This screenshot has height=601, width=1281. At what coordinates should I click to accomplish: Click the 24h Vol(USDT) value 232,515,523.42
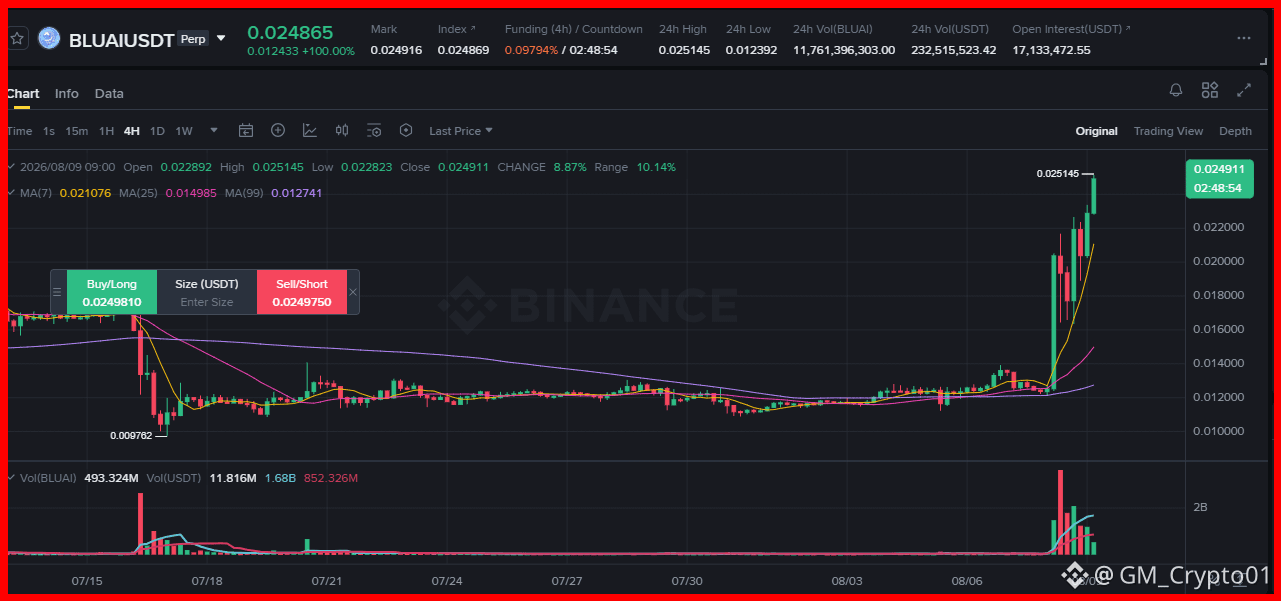point(954,50)
